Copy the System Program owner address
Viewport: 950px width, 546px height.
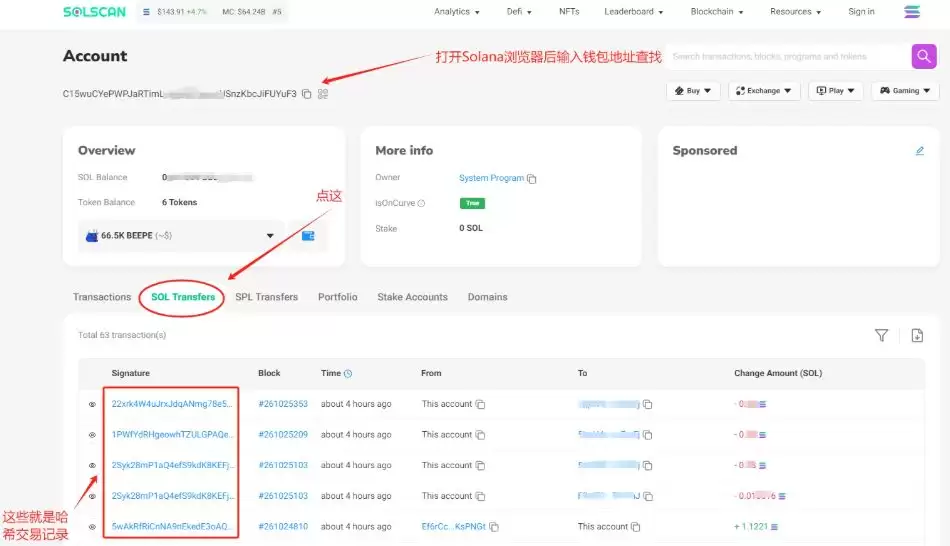pos(532,179)
